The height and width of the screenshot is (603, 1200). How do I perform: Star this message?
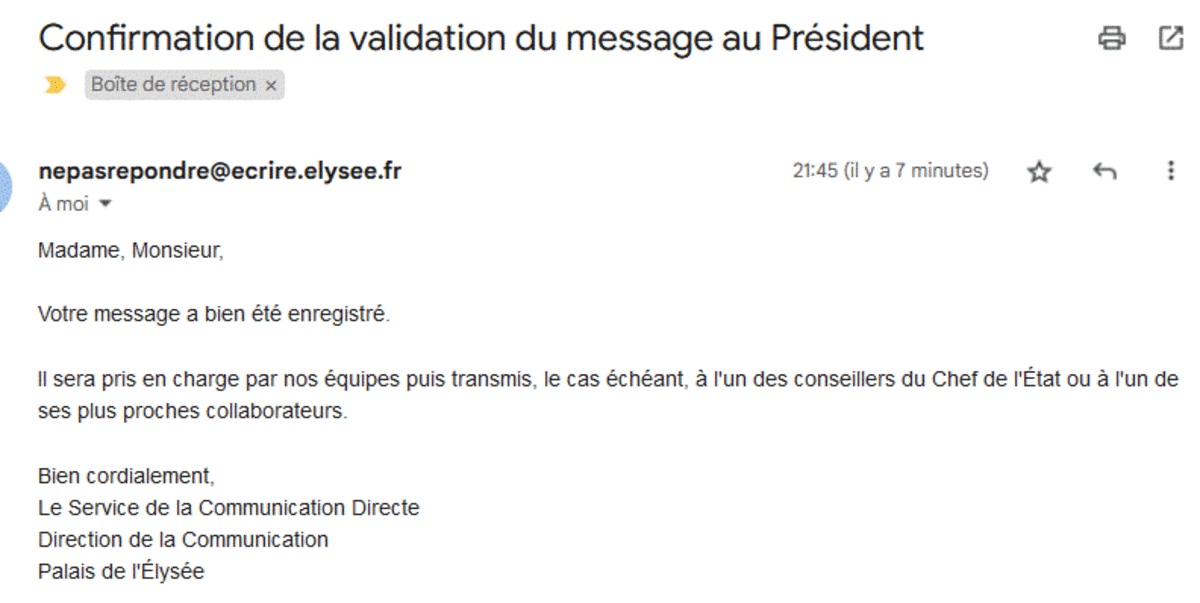tap(1040, 172)
